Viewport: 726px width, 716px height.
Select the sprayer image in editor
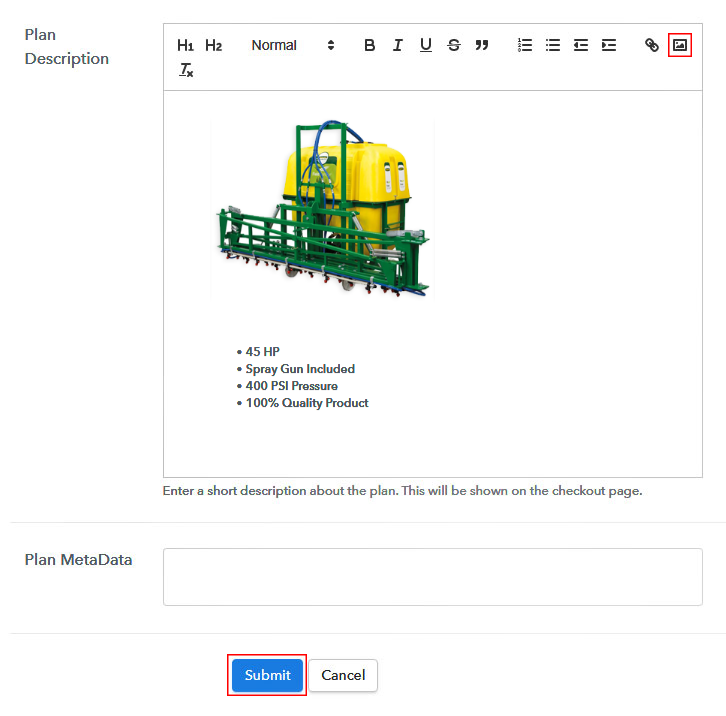323,208
